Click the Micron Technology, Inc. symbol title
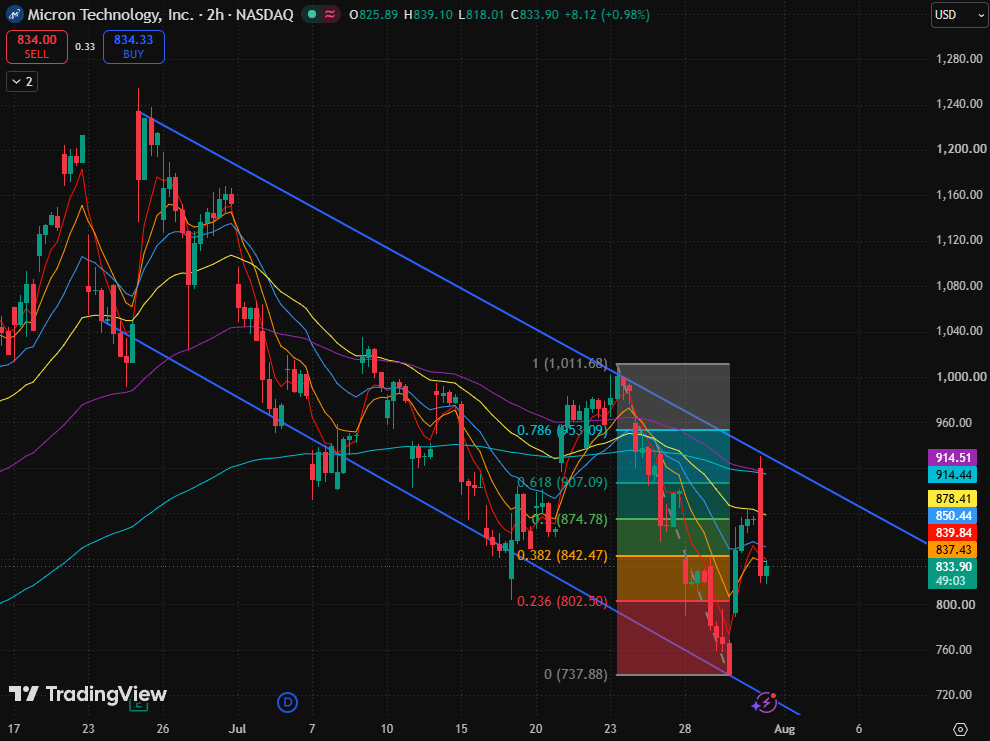The width and height of the screenshot is (990, 741). pos(110,14)
